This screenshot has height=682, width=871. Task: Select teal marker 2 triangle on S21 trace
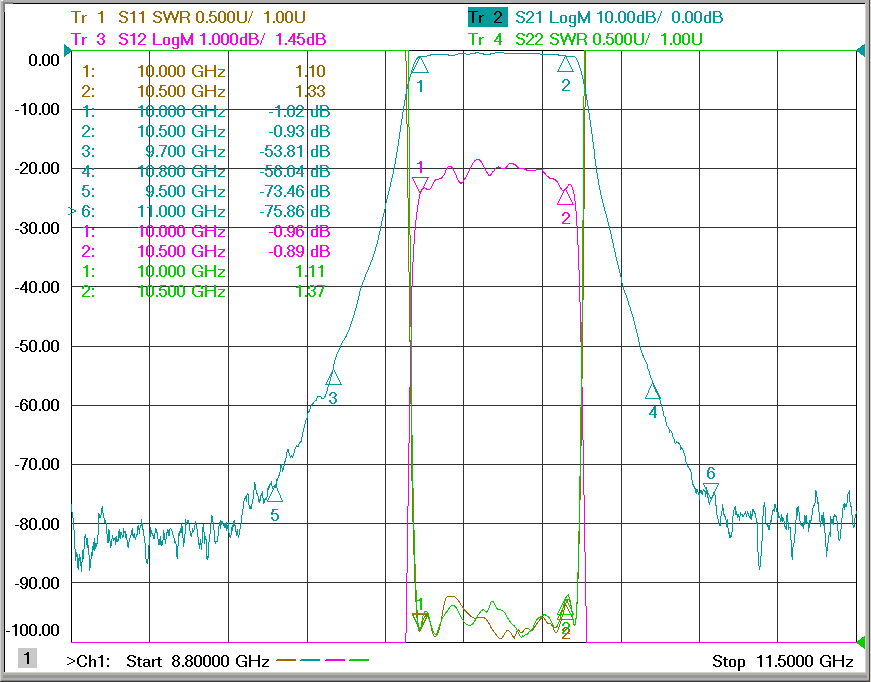(x=565, y=64)
